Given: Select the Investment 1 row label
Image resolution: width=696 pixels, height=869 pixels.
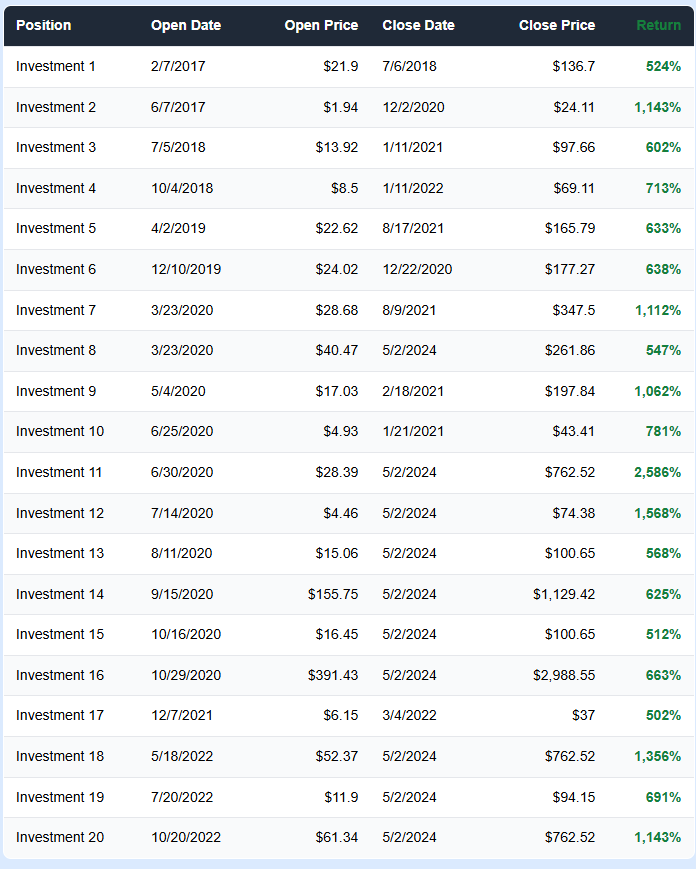Looking at the screenshot, I should [x=56, y=66].
